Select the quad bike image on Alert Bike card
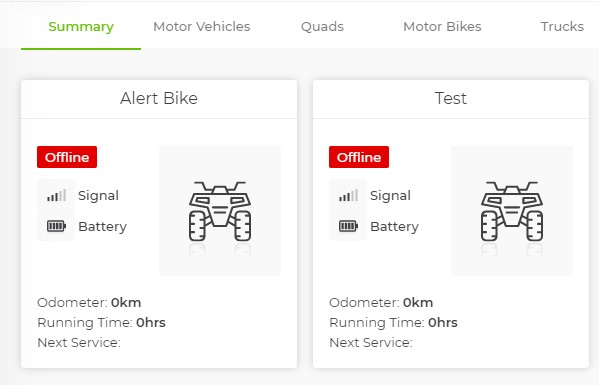The image size is (599, 385). click(220, 211)
